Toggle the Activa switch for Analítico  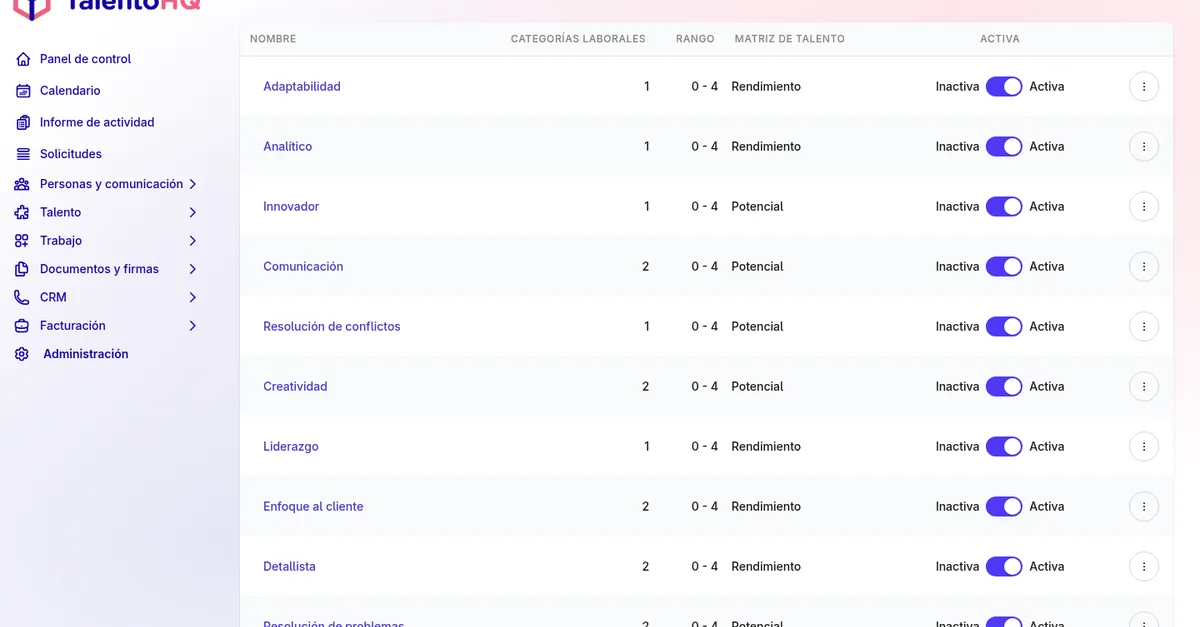tap(1004, 146)
